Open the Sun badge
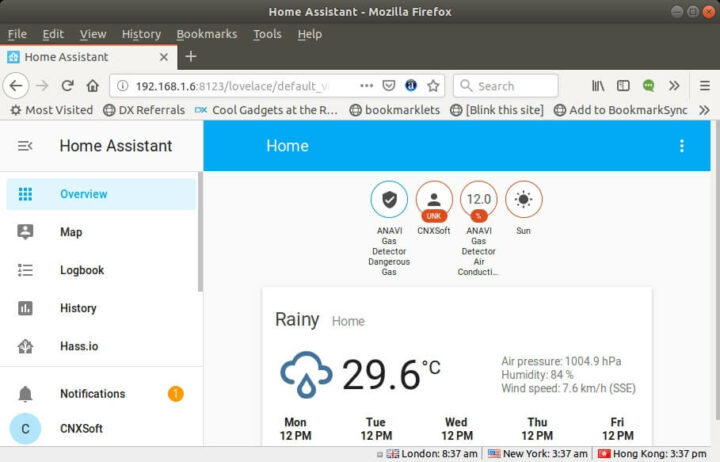The image size is (720, 462). pyautogui.click(x=523, y=199)
